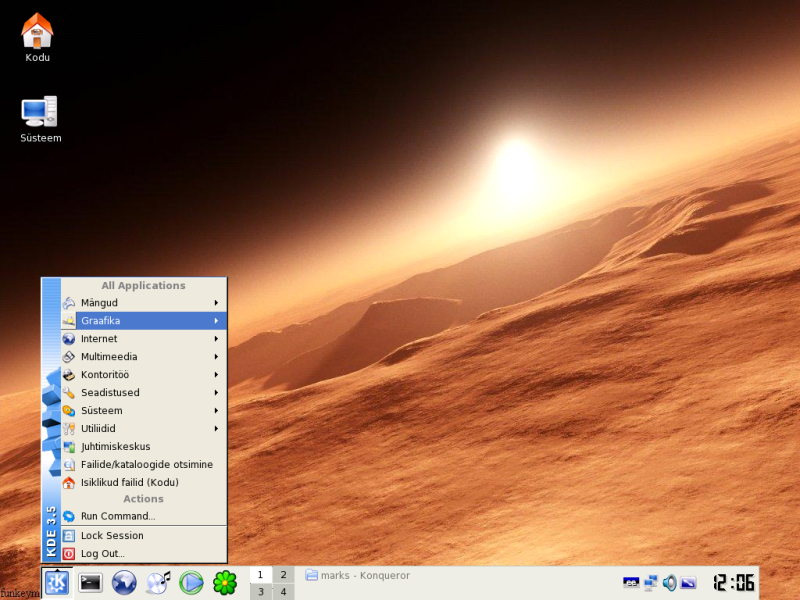800x600 pixels.
Task: Open Juhtimiskeskus control center
Action: pos(144,446)
